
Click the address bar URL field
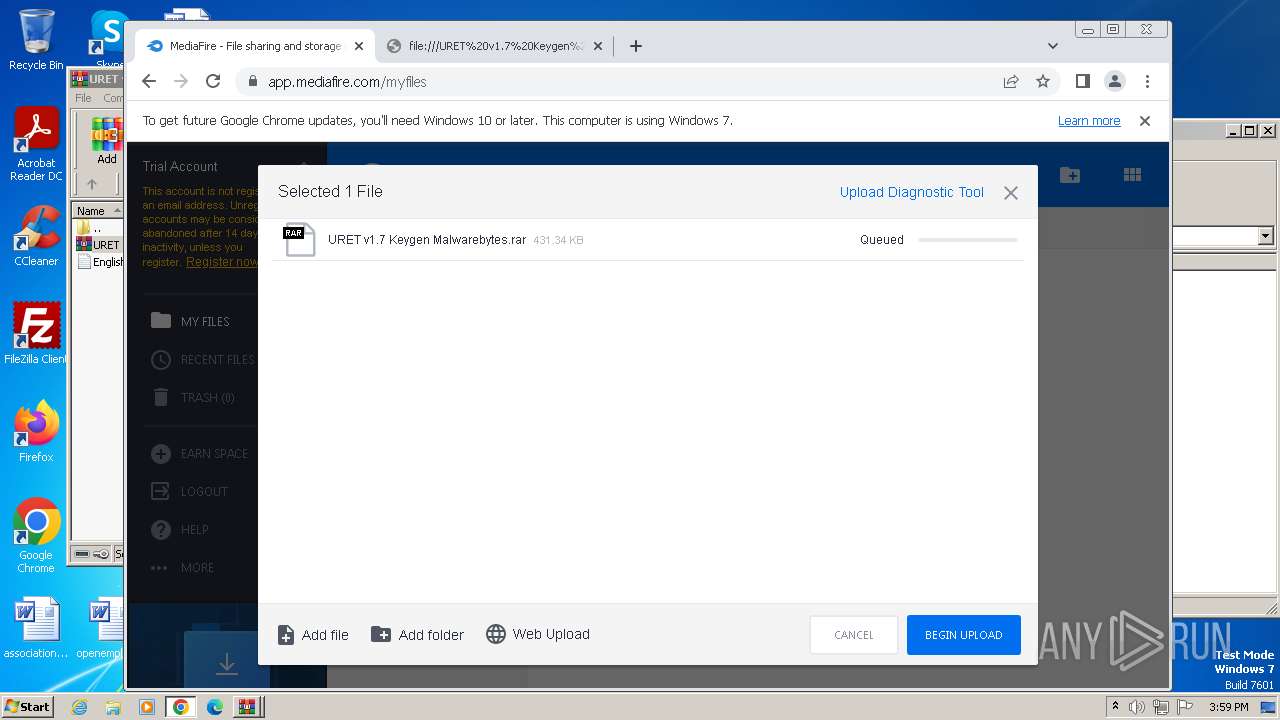click(x=620, y=81)
